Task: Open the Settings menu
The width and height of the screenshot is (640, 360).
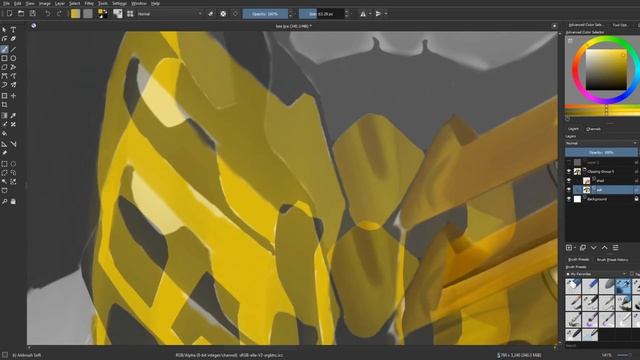Action: (119, 3)
